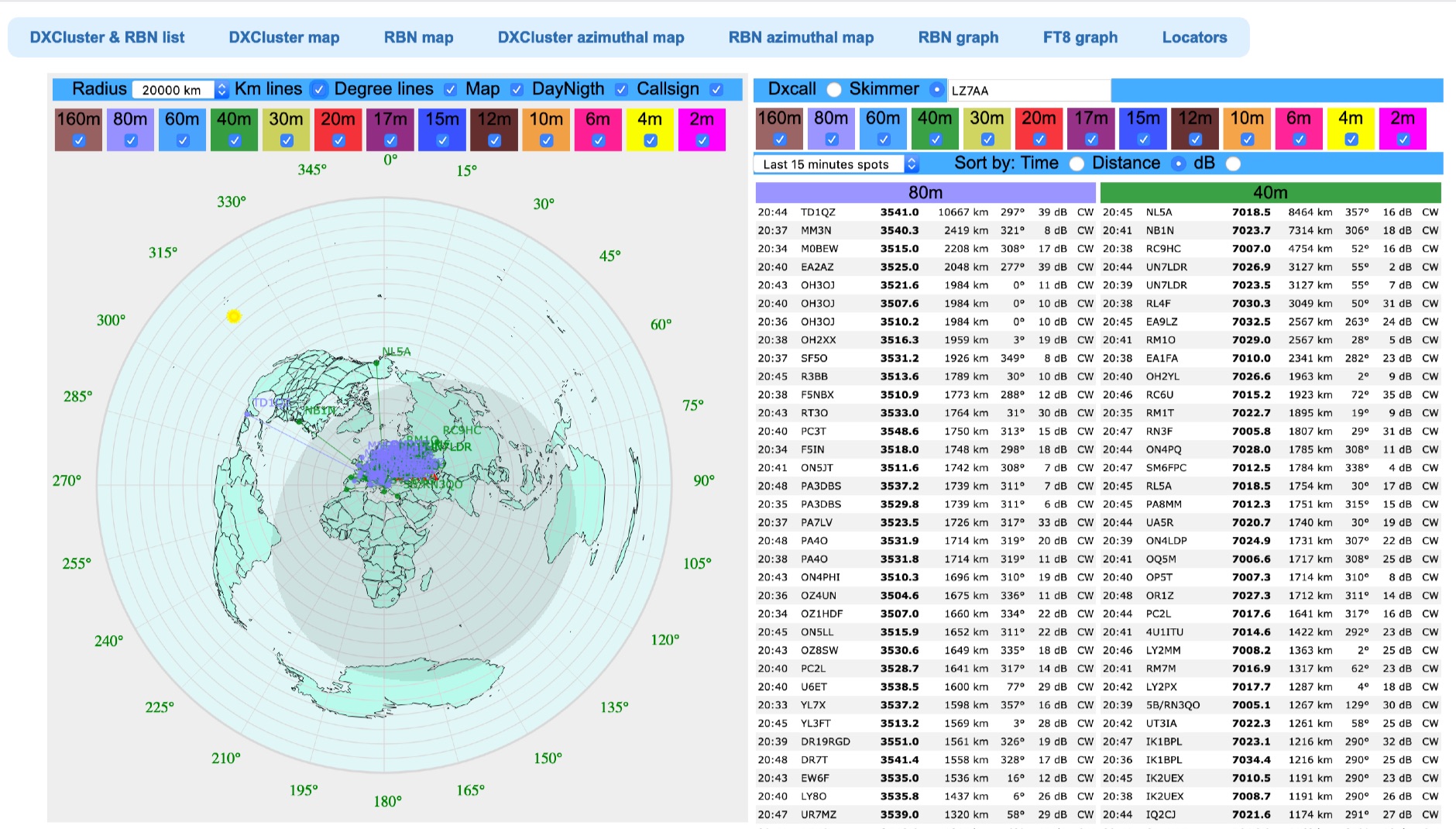Select TD1QZ row in 80m list
1456x829 pixels.
(926, 212)
